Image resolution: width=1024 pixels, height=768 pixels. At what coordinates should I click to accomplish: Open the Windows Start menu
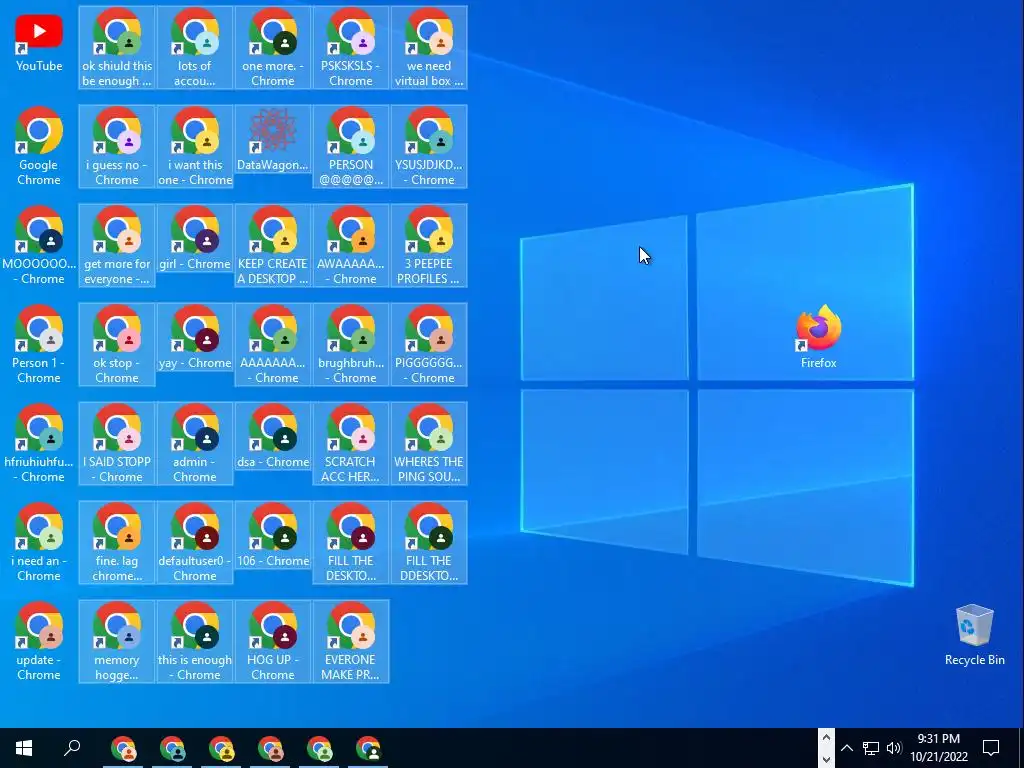(x=24, y=748)
